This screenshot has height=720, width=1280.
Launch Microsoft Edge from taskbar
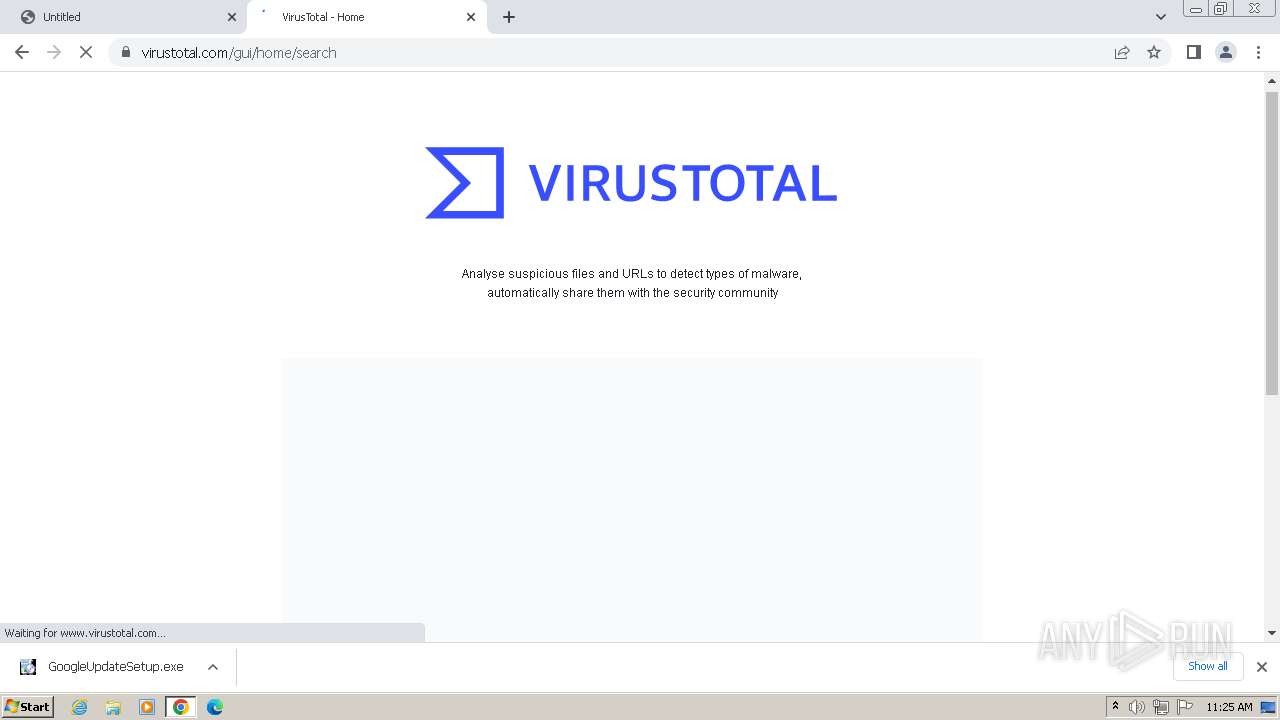point(215,707)
